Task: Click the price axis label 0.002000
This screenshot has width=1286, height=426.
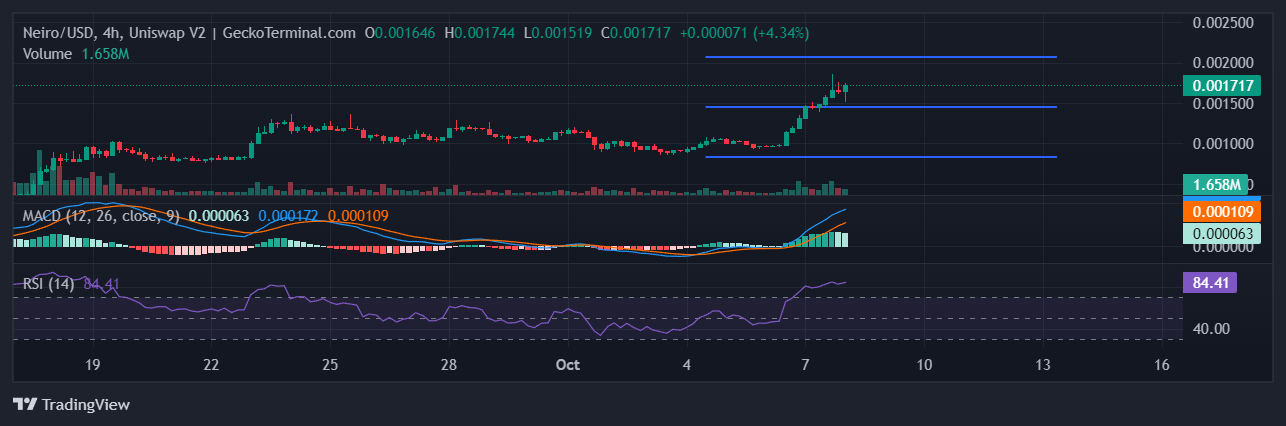Action: coord(1221,62)
